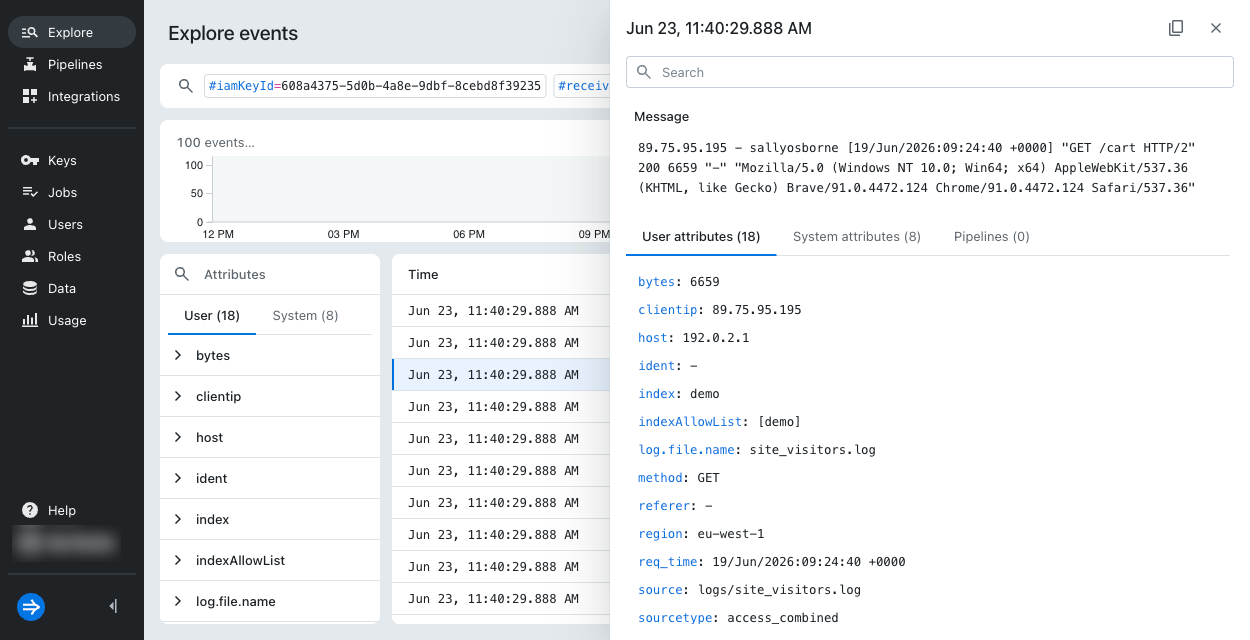Click the clientip key in event details

[x=668, y=310]
